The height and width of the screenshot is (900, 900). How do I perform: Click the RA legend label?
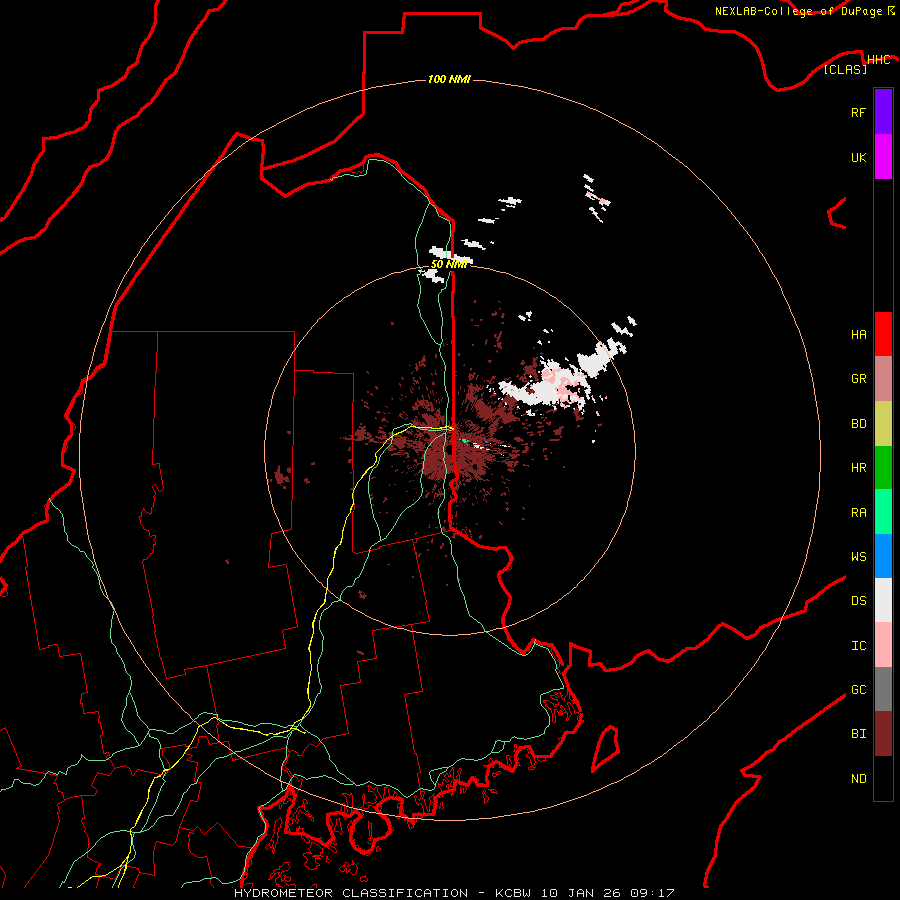point(858,513)
